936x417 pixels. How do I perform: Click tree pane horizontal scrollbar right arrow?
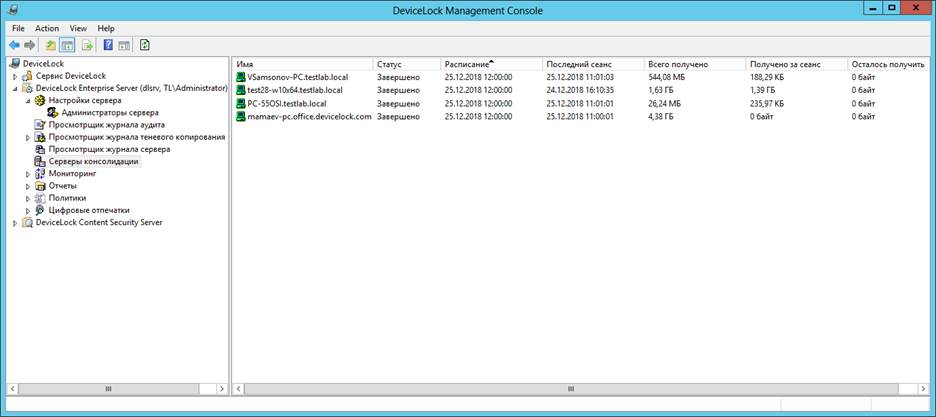222,388
